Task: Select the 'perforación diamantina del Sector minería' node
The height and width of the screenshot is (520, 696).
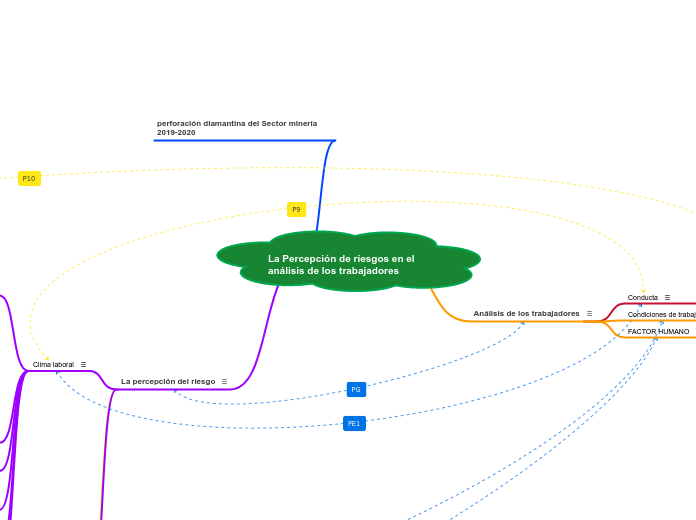Action: (x=237, y=128)
